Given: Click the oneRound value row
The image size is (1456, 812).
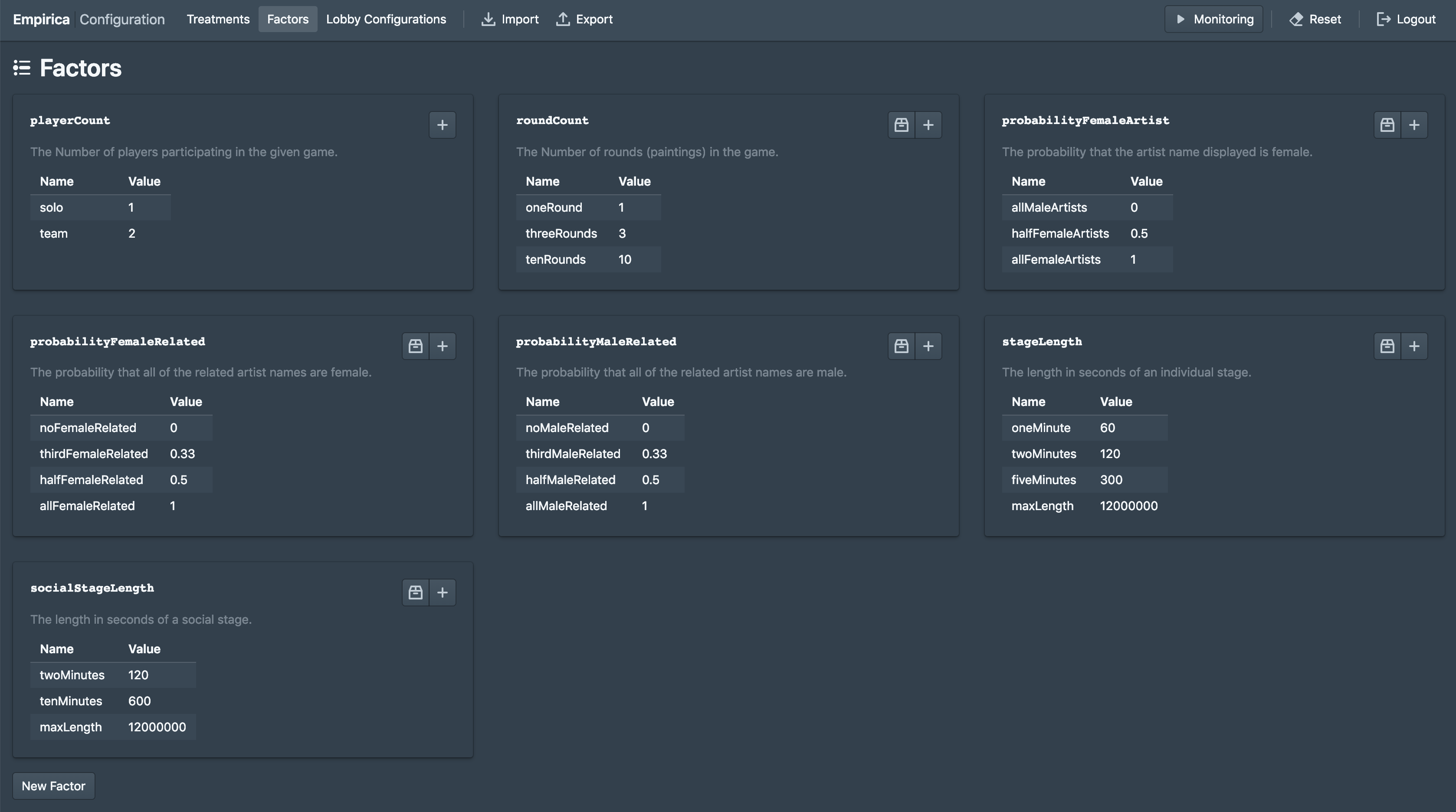Looking at the screenshot, I should tap(588, 207).
